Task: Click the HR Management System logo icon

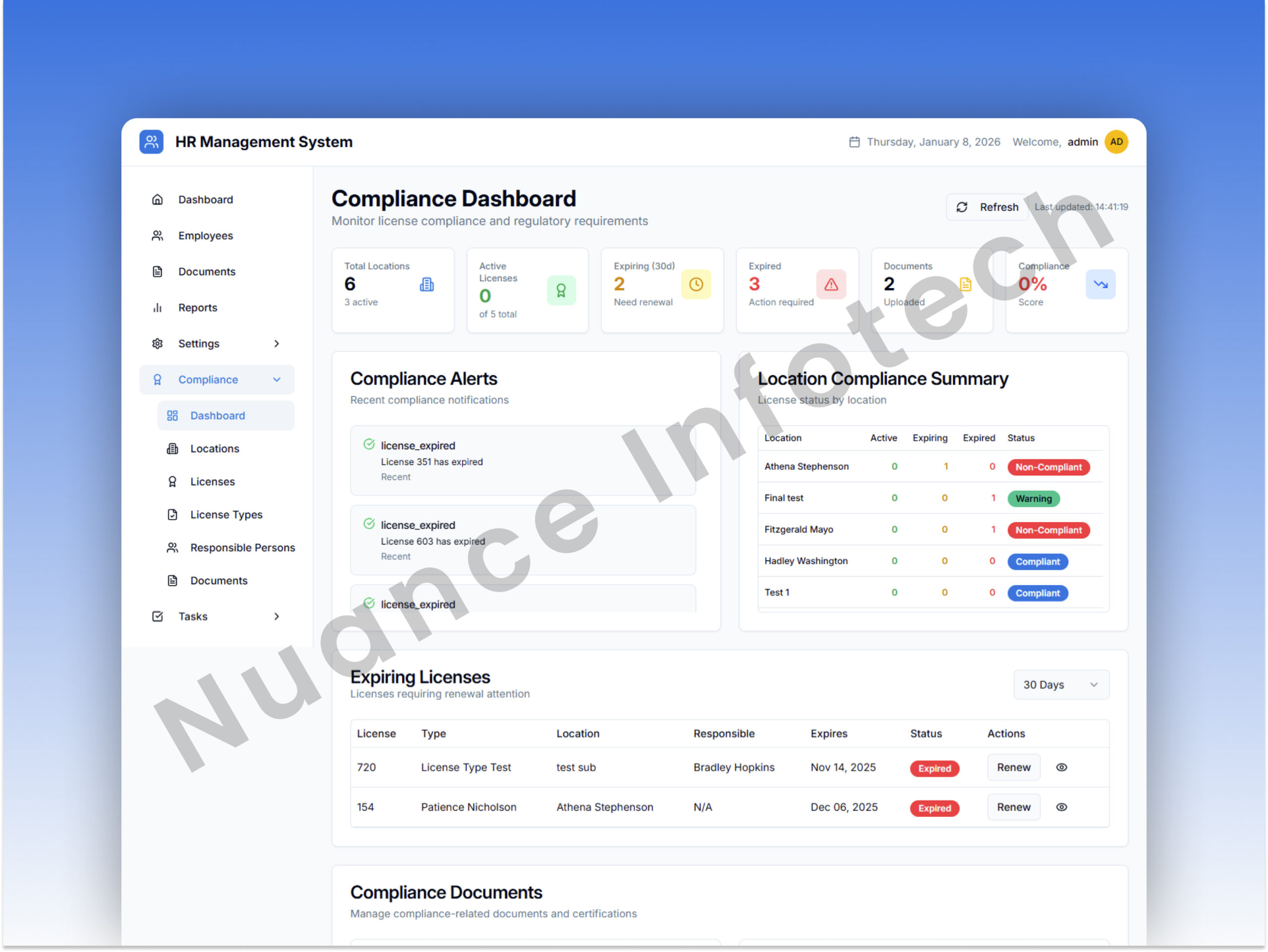Action: tap(152, 142)
